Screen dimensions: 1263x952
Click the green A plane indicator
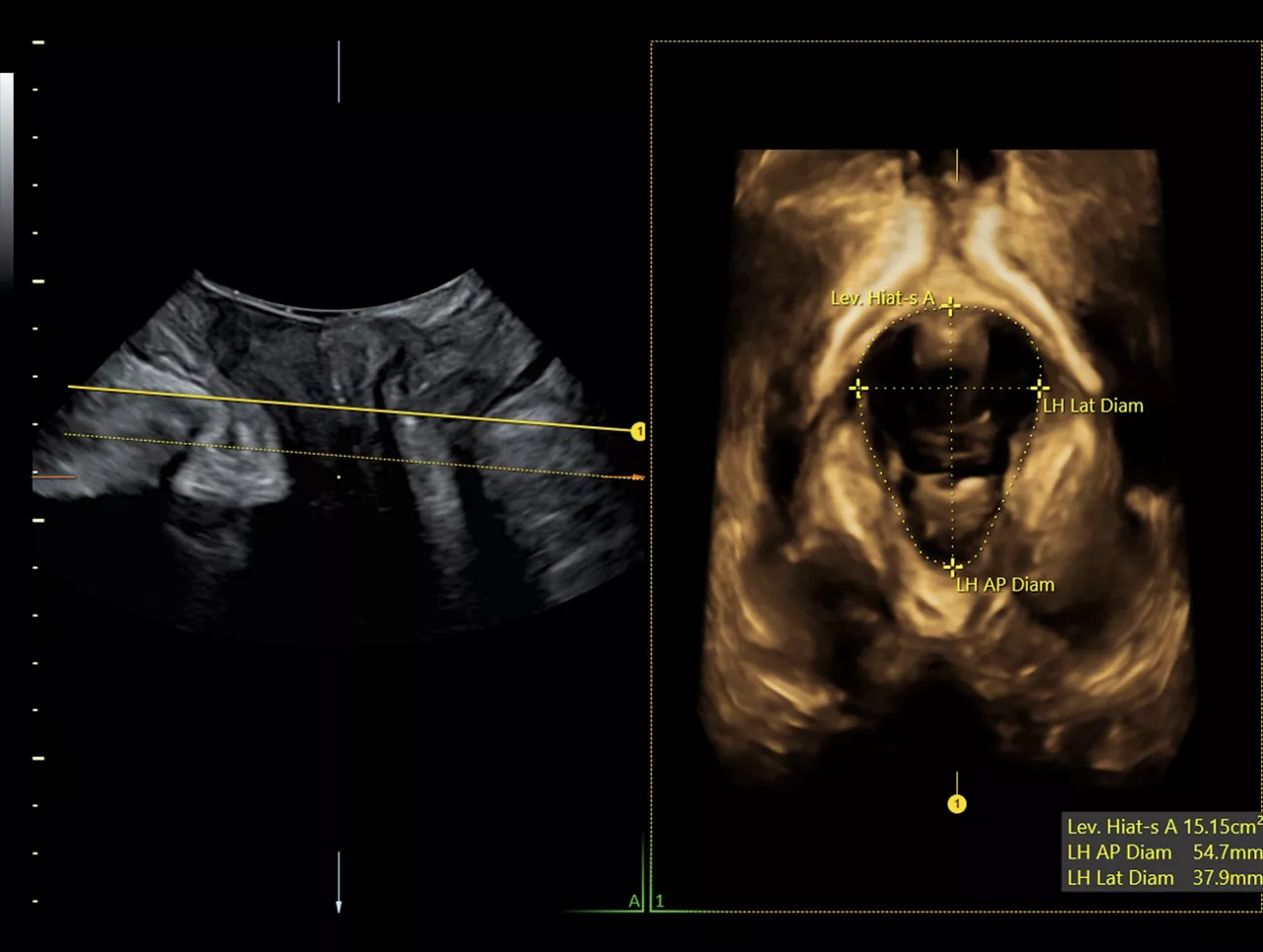[633, 901]
